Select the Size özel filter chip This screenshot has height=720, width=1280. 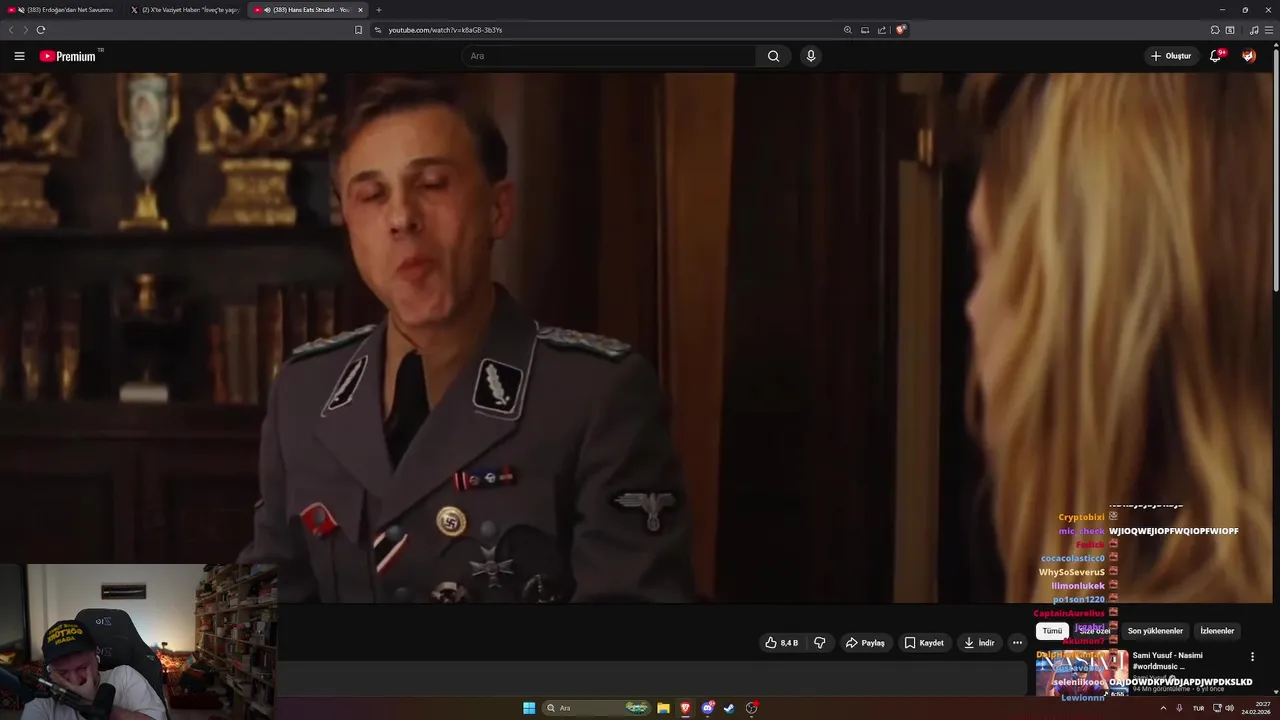coord(1095,631)
